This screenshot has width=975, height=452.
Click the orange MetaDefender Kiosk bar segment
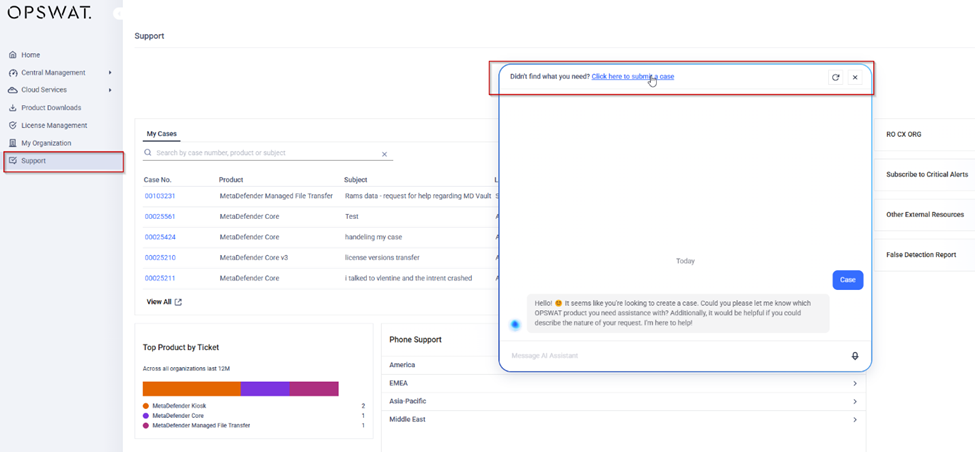click(192, 389)
